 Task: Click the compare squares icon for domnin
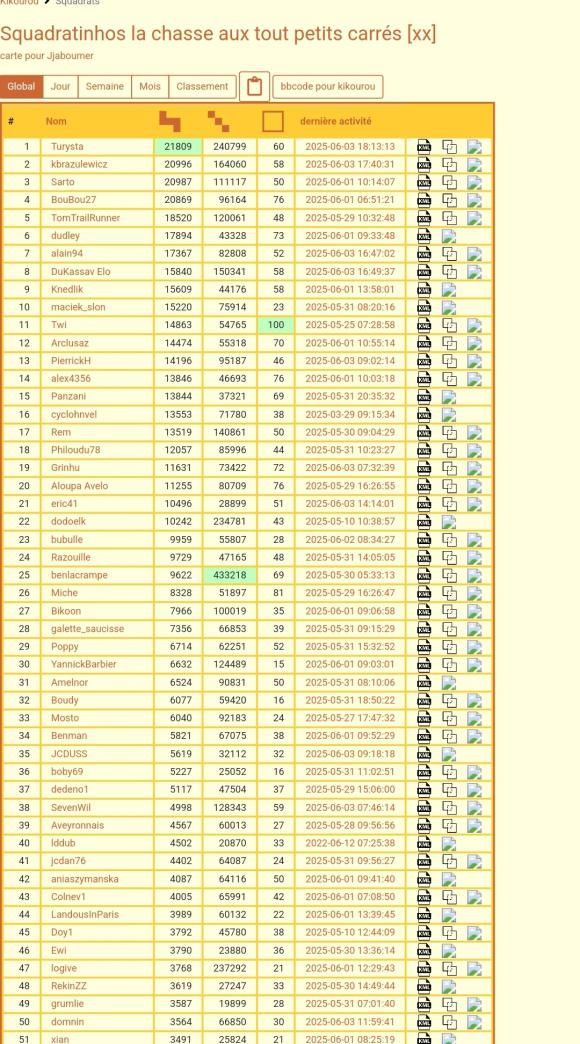[449, 1022]
